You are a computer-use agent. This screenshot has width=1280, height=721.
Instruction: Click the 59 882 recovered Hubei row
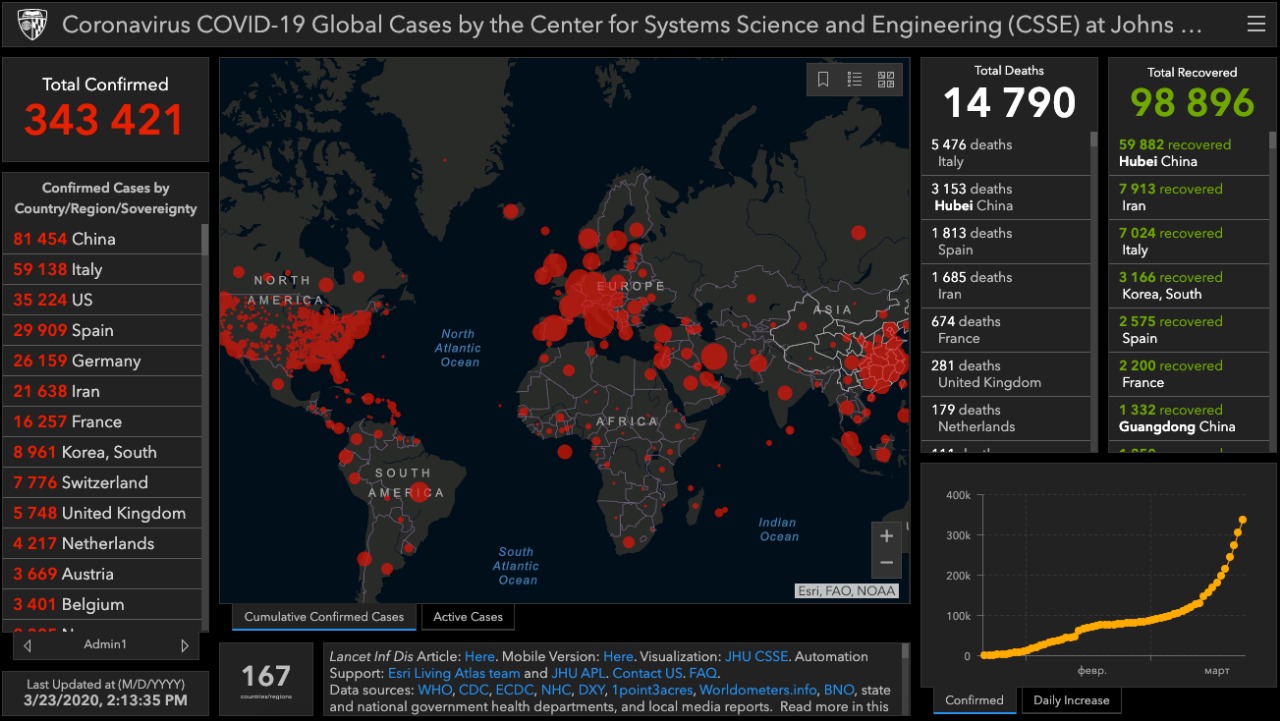(x=1189, y=153)
